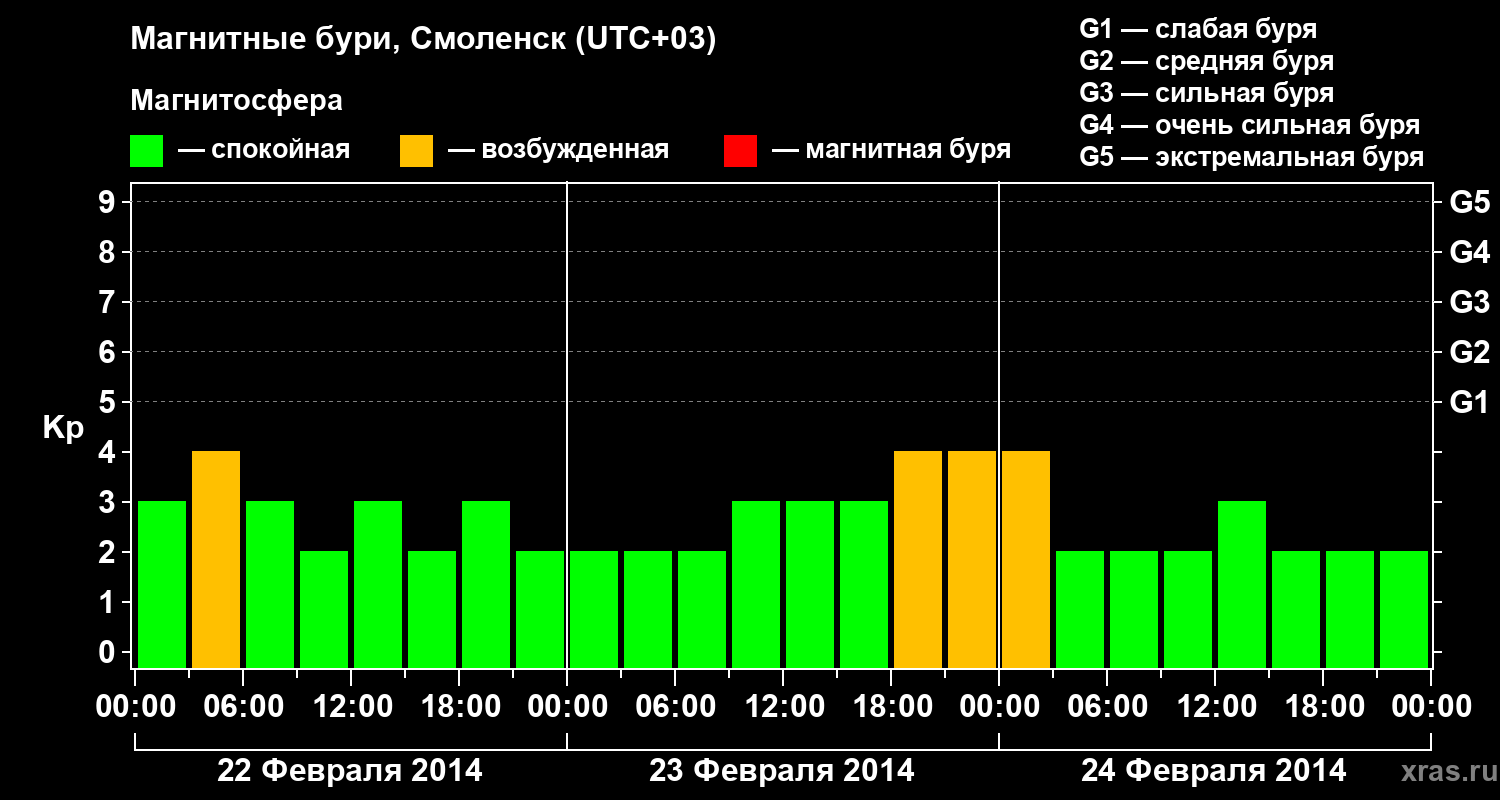
Task: Click the '— возбужденная' legend label
Action: click(558, 151)
